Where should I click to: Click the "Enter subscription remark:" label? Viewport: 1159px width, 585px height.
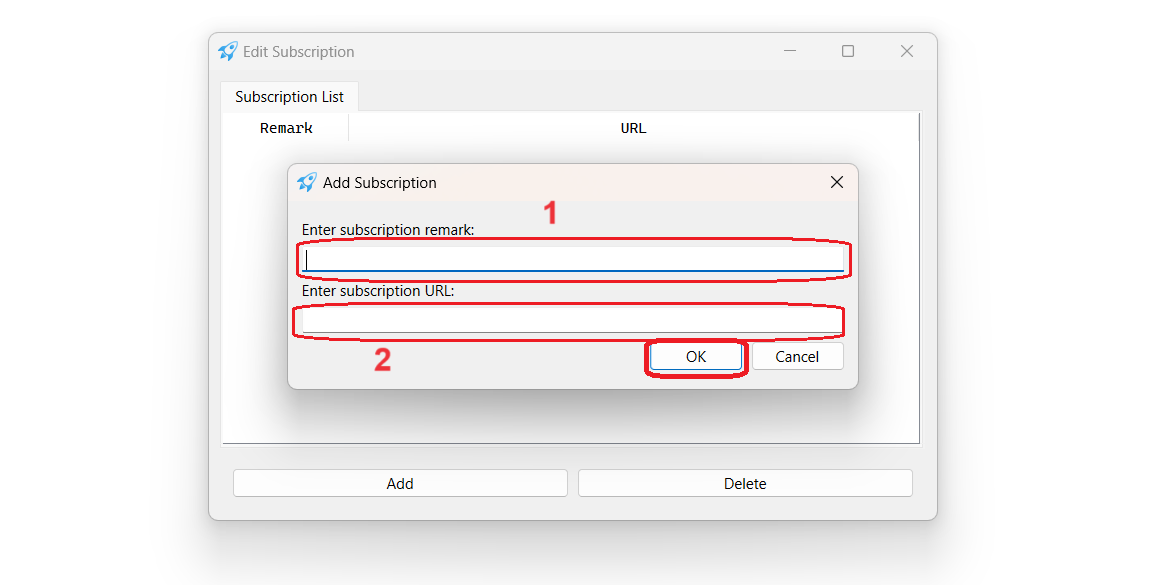388,230
